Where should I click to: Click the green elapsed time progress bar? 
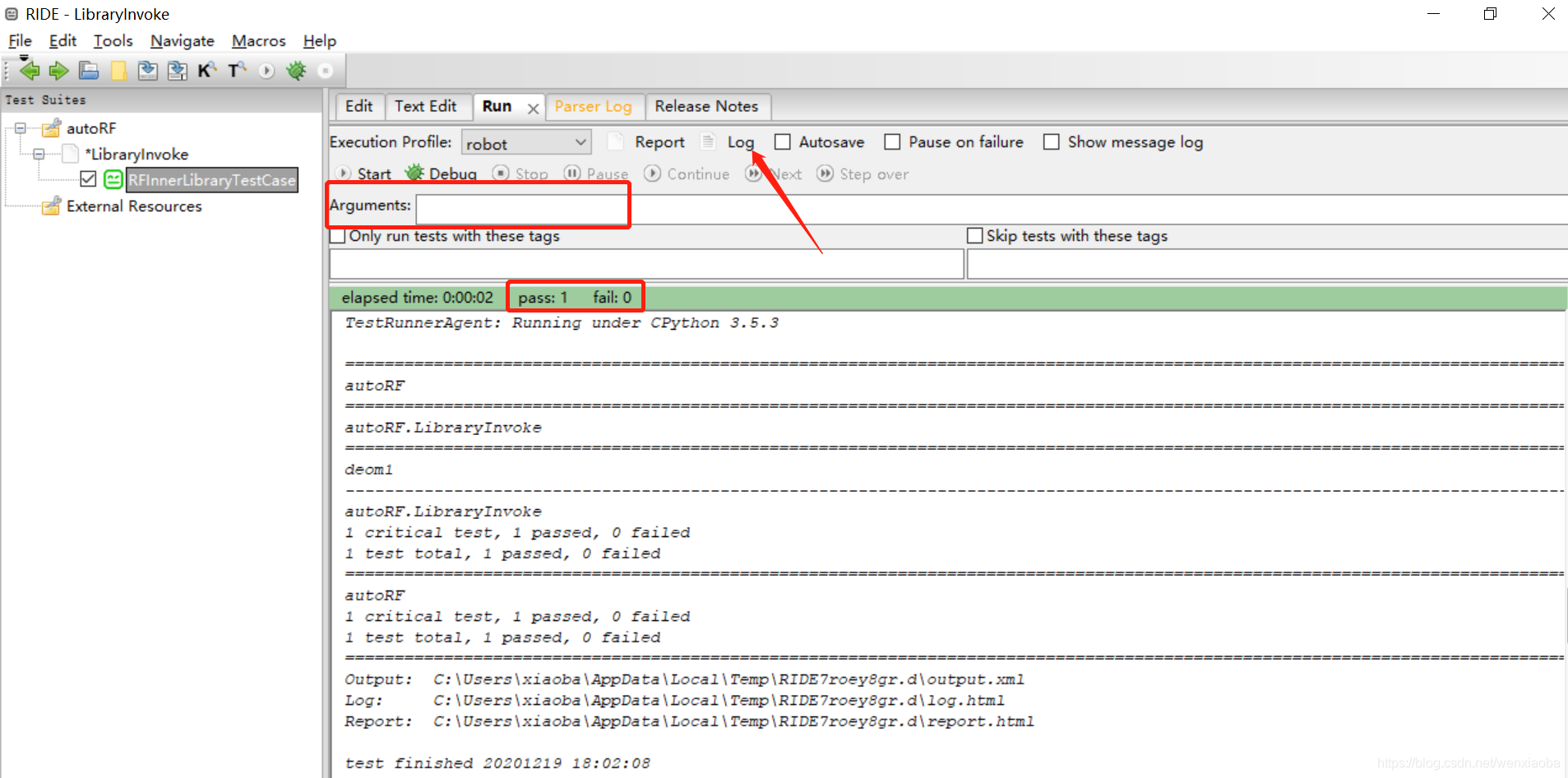coord(948,298)
